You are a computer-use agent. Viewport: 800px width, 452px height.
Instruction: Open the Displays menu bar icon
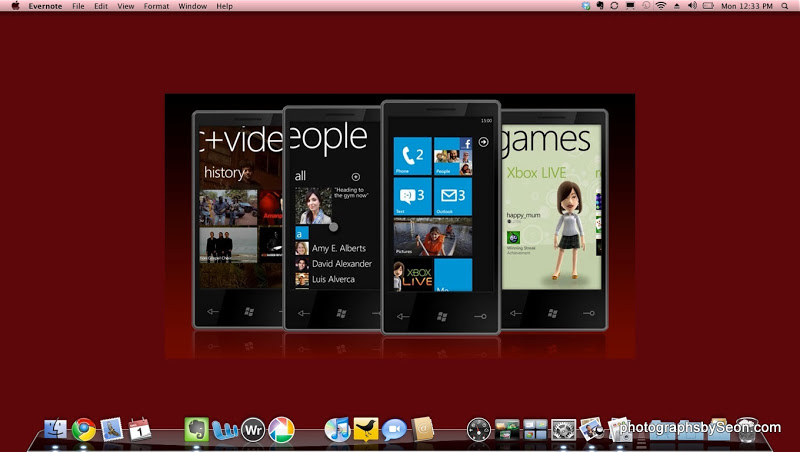point(630,6)
